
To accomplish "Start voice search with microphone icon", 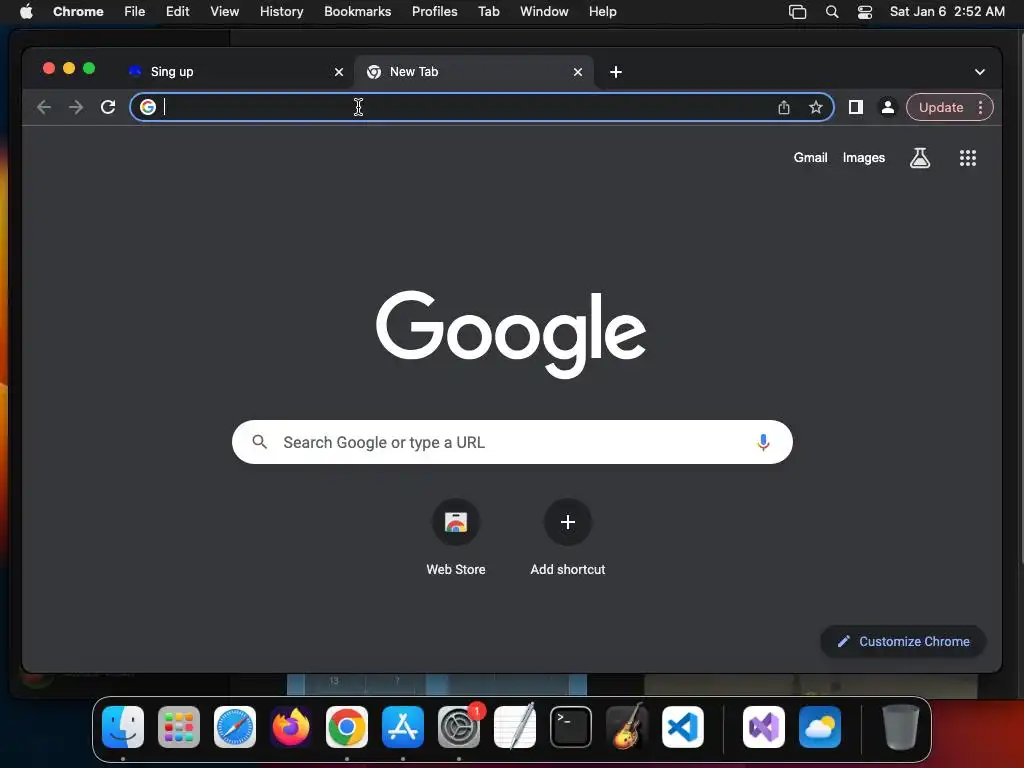I will [763, 442].
